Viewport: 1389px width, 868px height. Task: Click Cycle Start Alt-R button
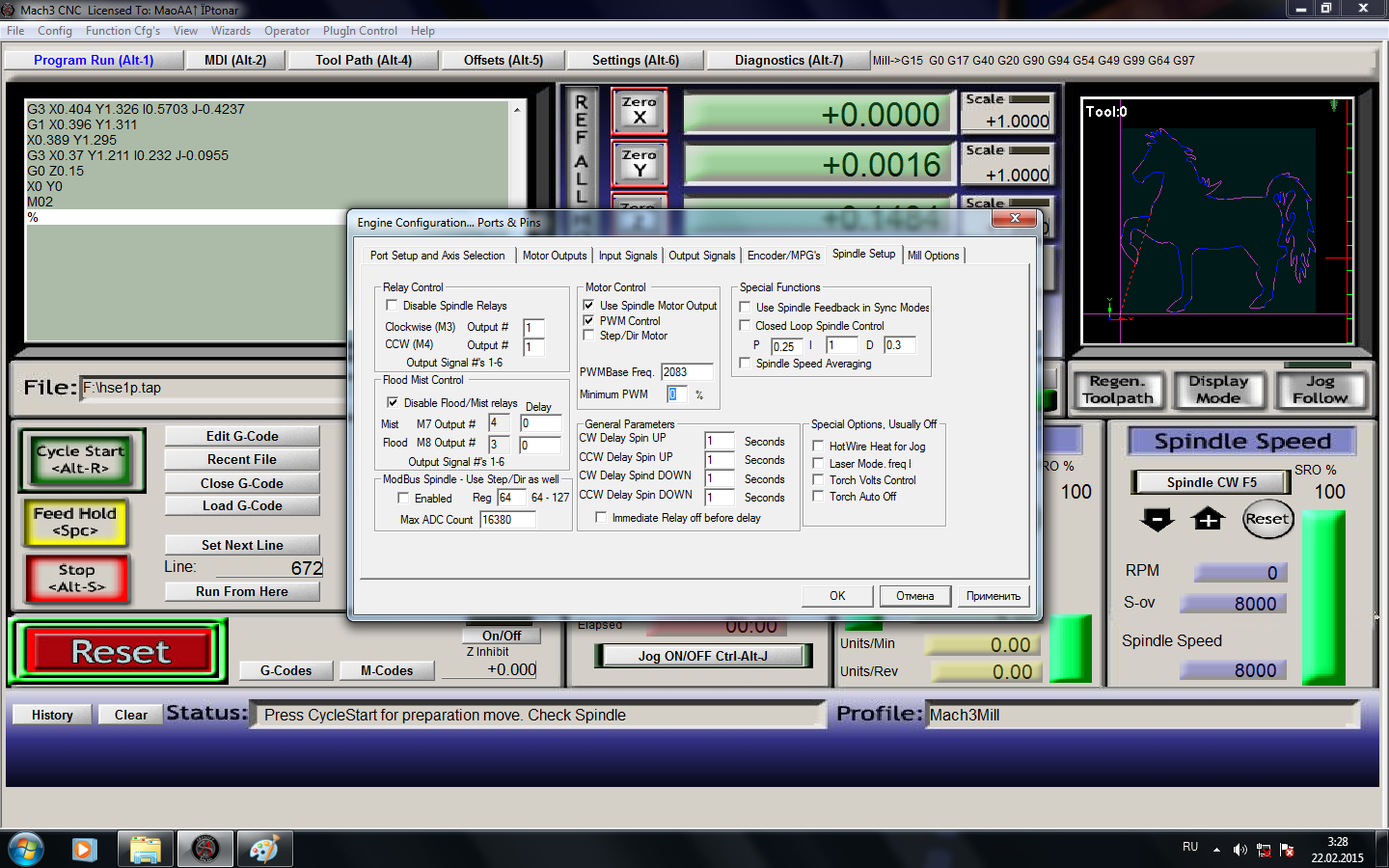[x=81, y=460]
